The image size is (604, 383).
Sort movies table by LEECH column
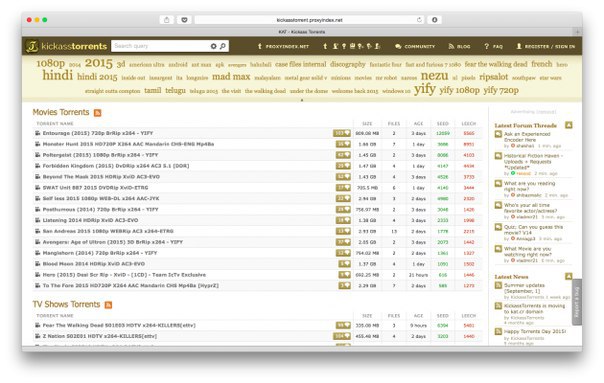click(x=469, y=124)
